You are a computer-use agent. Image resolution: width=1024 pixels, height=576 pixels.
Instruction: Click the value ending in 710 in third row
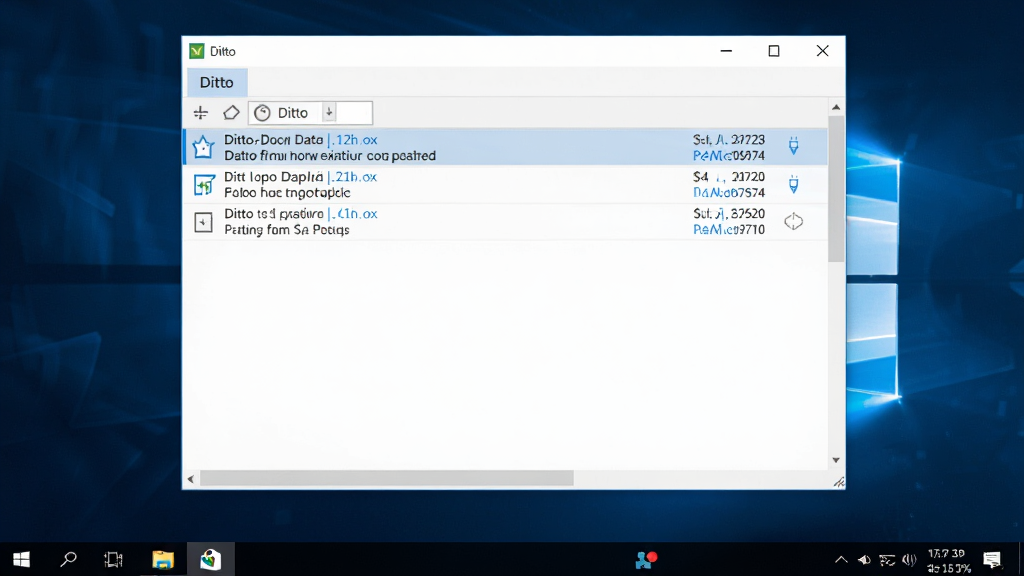(x=729, y=230)
